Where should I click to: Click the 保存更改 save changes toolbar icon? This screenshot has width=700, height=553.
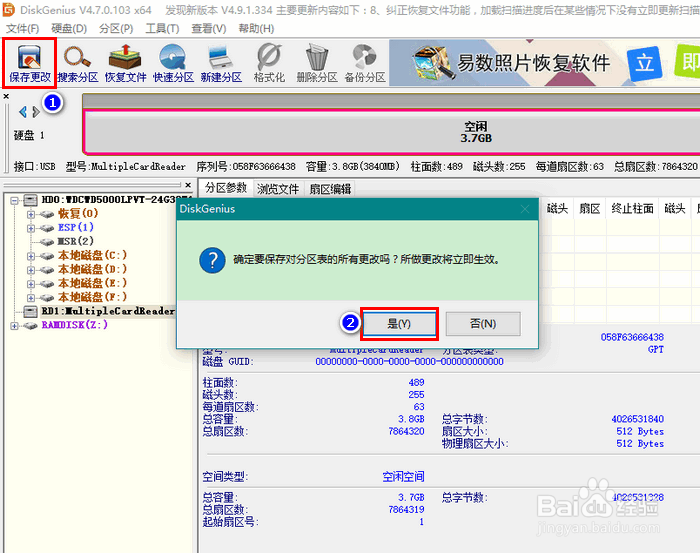[29, 62]
